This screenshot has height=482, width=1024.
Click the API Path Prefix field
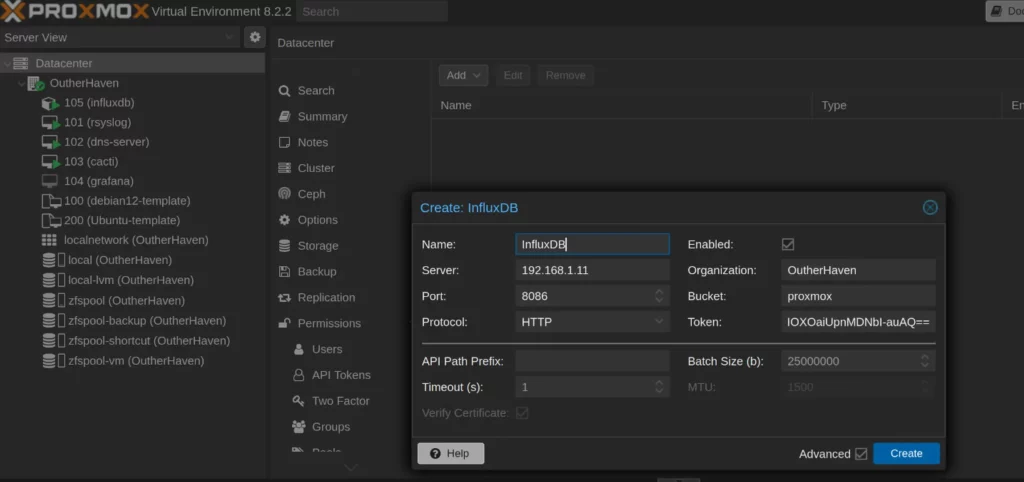click(592, 361)
